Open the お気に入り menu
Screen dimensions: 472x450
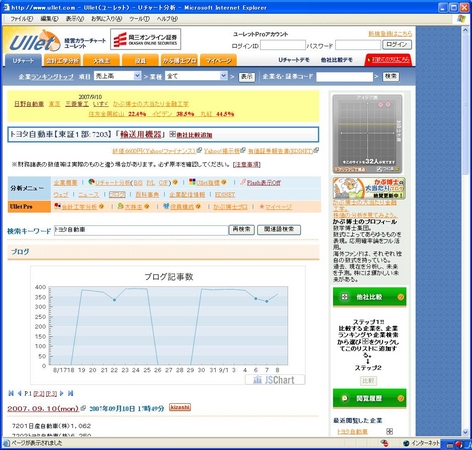[107, 19]
